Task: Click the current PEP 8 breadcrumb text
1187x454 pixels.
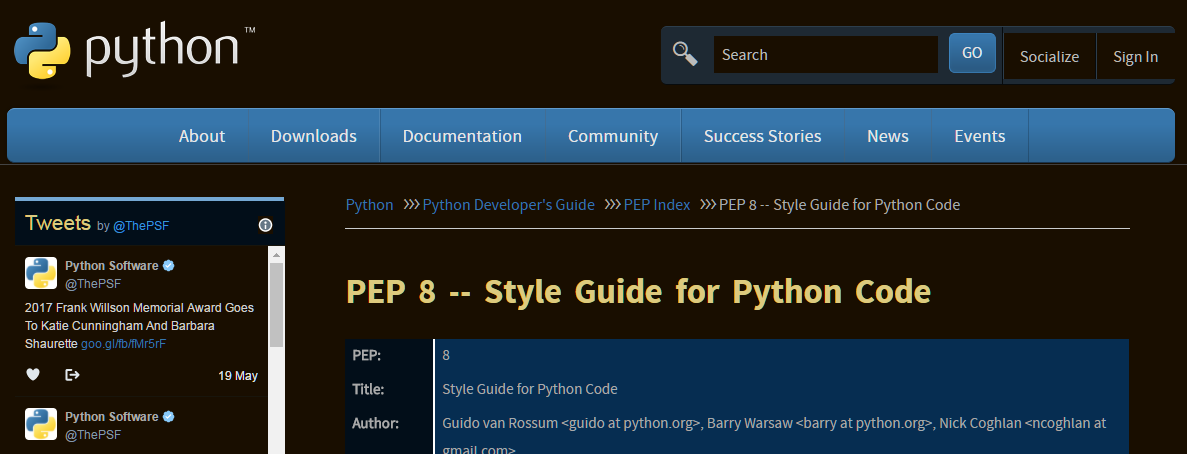Action: tap(839, 205)
